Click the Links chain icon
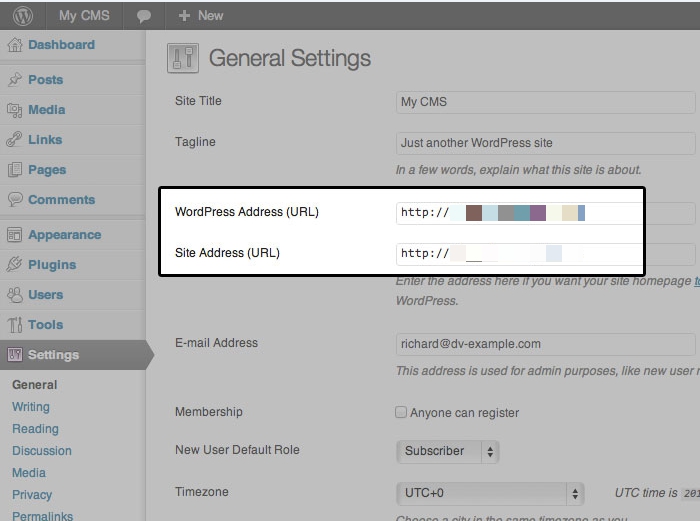The image size is (700, 521). [x=15, y=140]
